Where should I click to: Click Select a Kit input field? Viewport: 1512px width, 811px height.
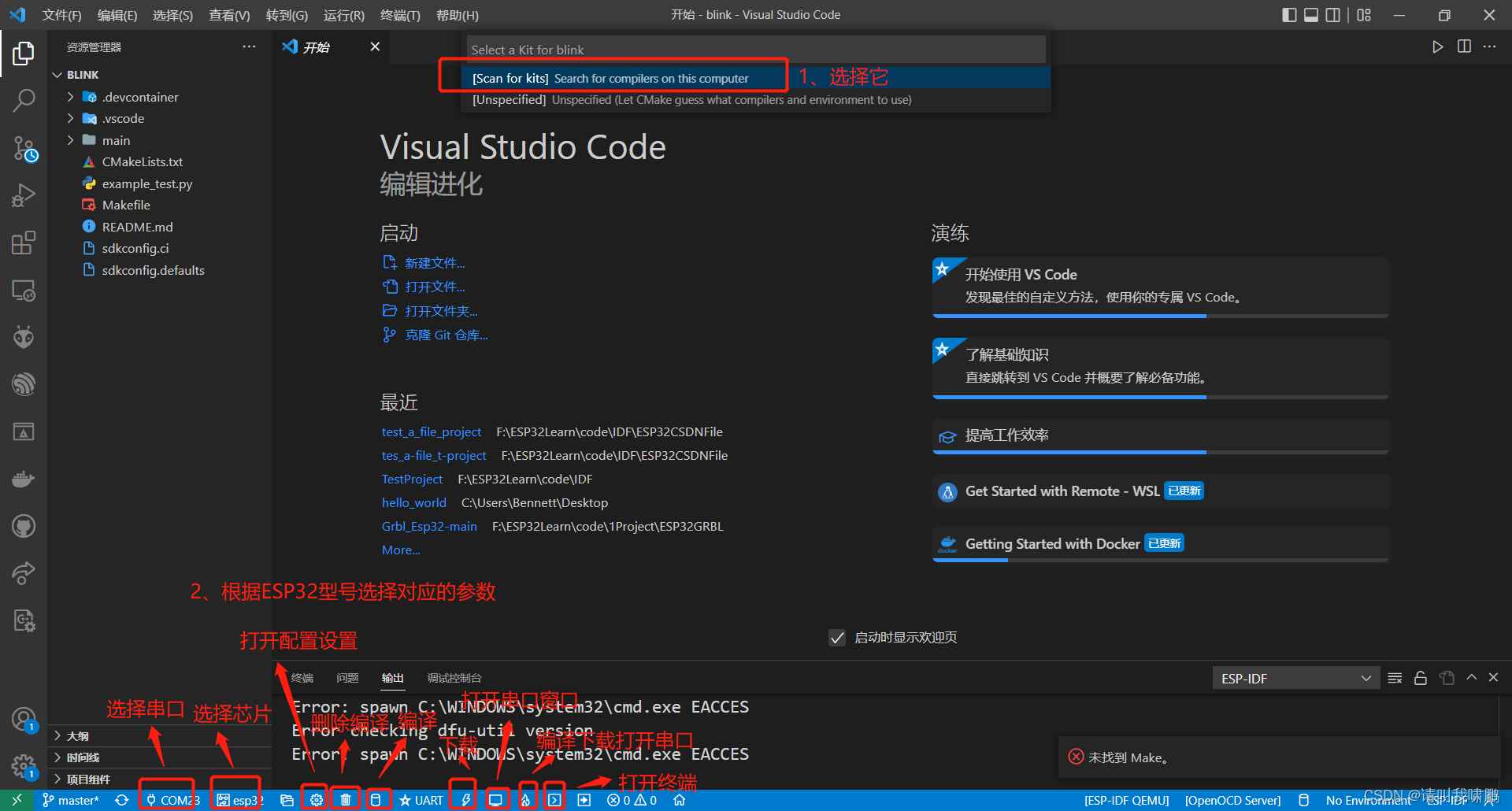[x=756, y=50]
